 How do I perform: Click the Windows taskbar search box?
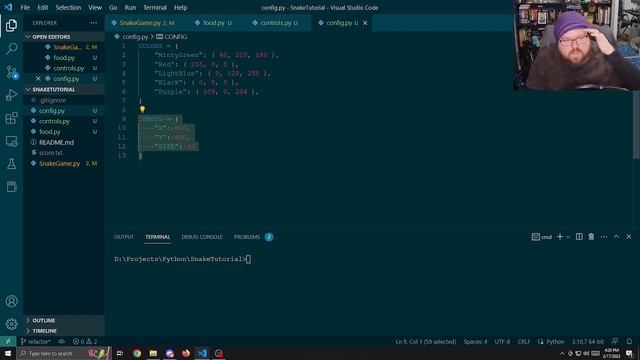pos(64,353)
